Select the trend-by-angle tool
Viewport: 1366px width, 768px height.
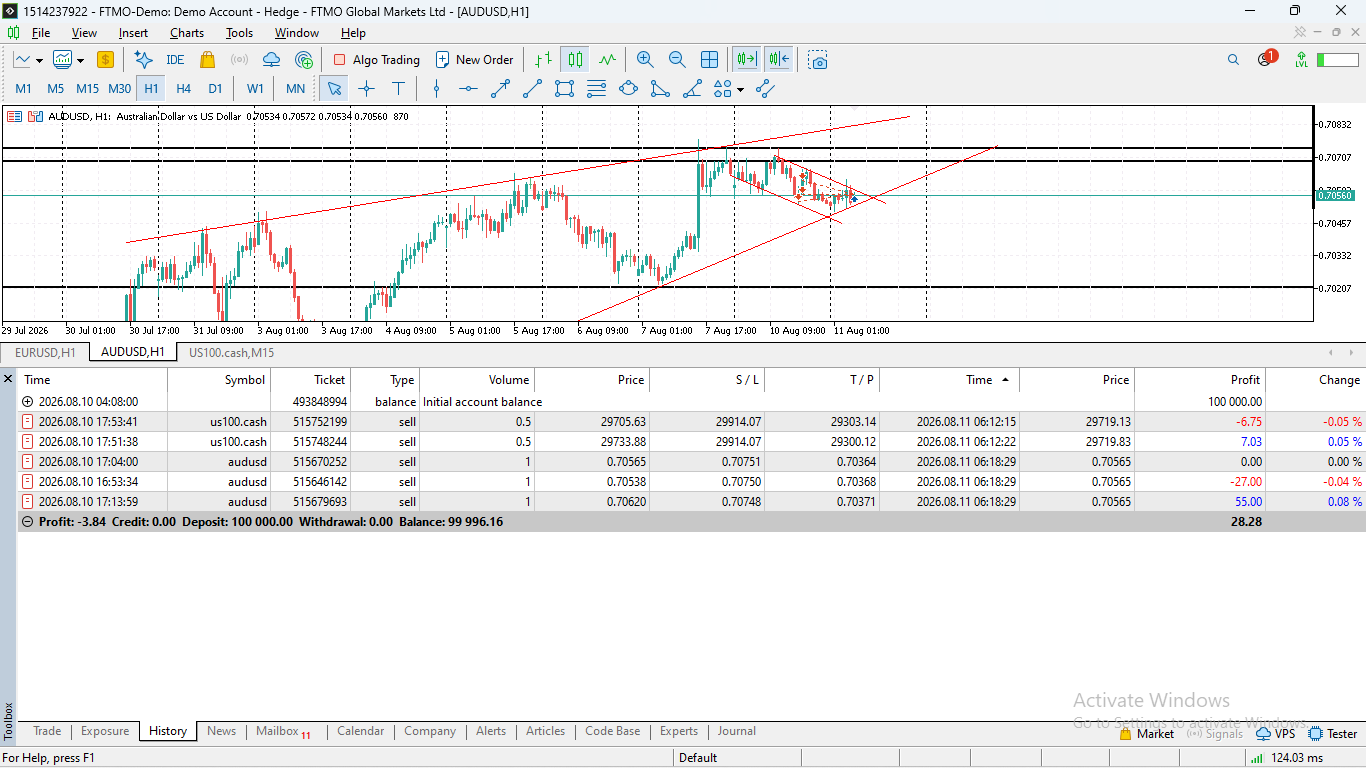(692, 89)
